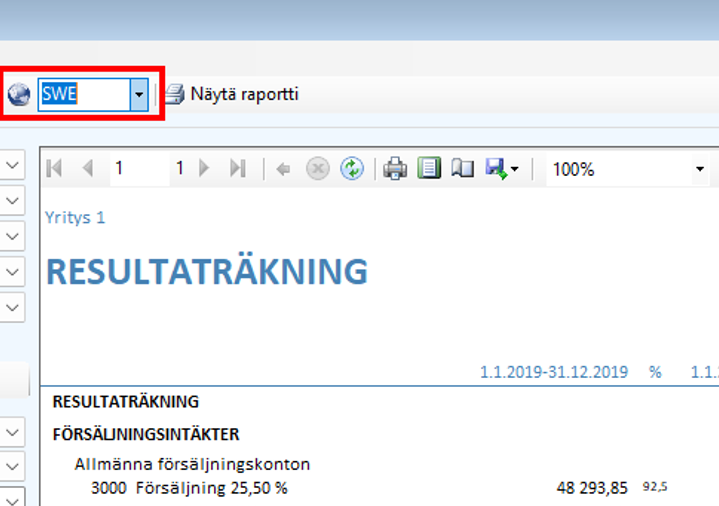Refresh the report with green arrows icon
This screenshot has width=719, height=506.
tap(351, 169)
